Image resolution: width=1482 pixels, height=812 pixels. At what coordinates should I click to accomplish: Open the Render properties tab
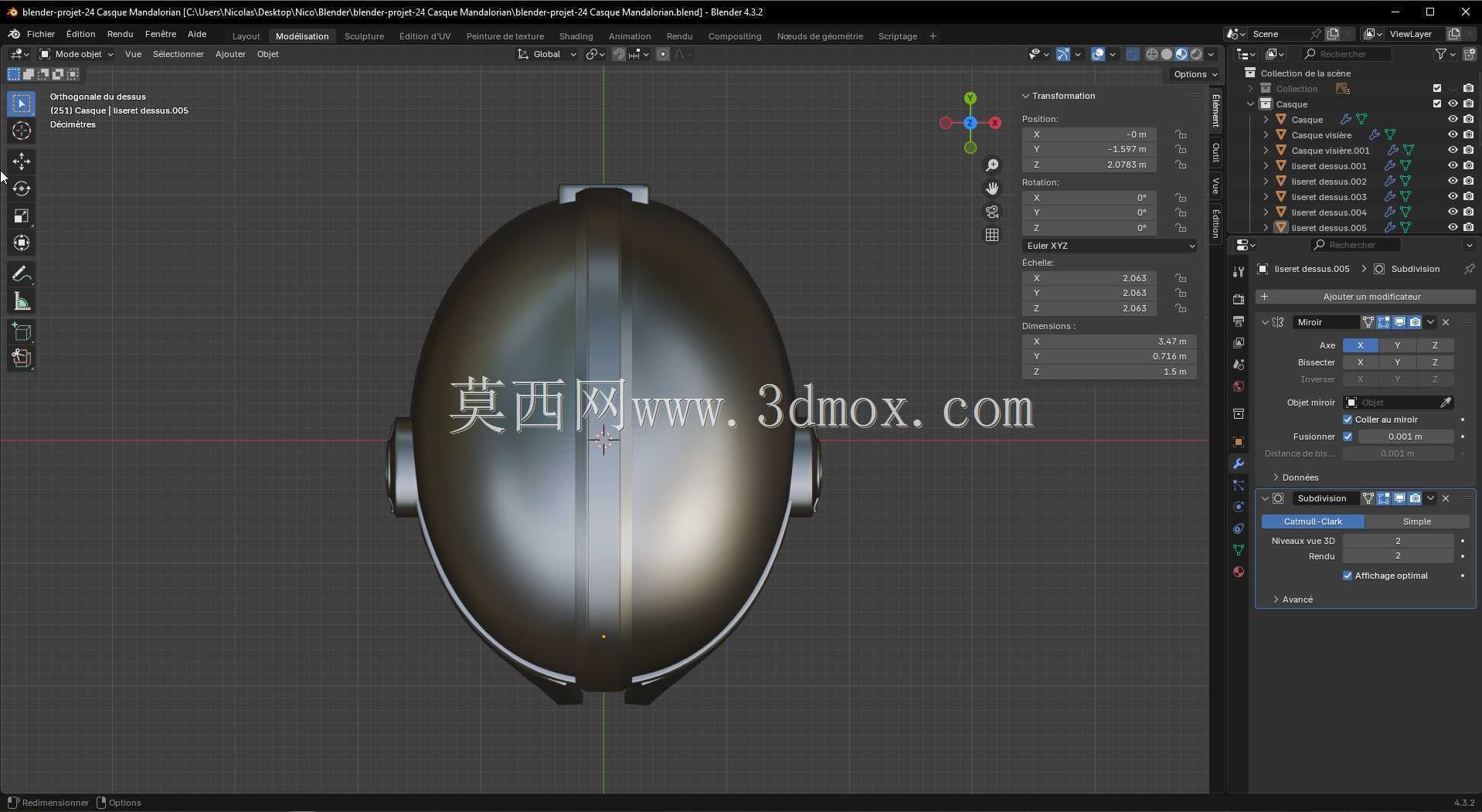coord(1239,299)
